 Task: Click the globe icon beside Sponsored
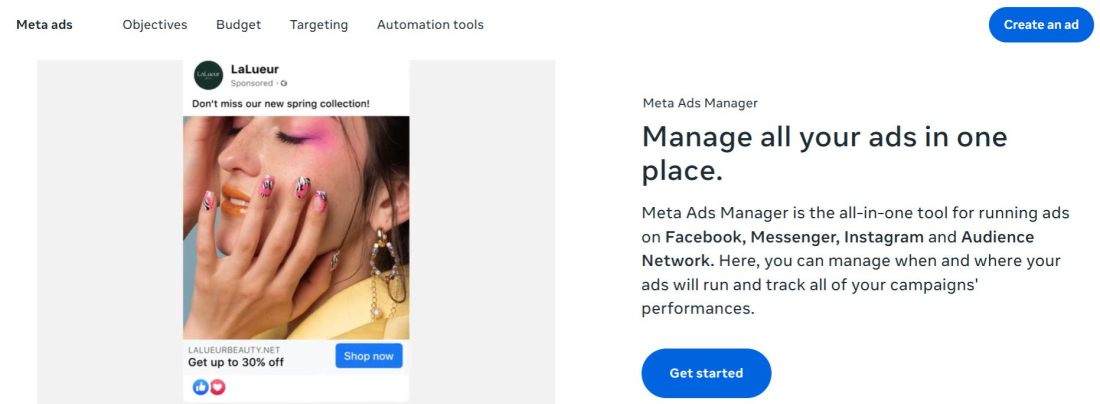tap(284, 84)
